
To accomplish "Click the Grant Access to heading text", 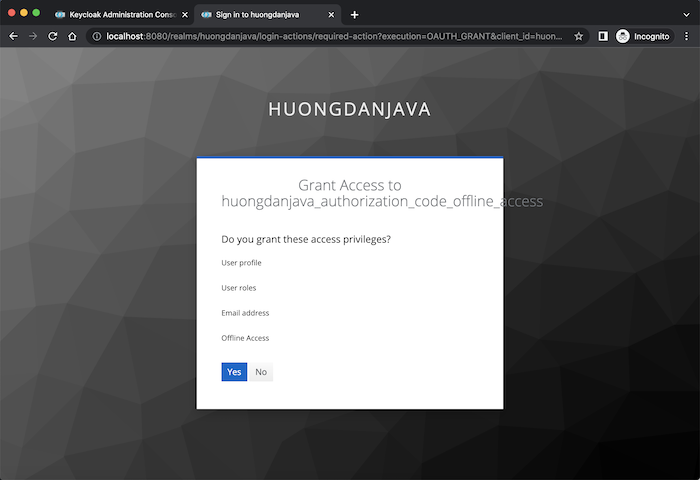I will pos(350,185).
